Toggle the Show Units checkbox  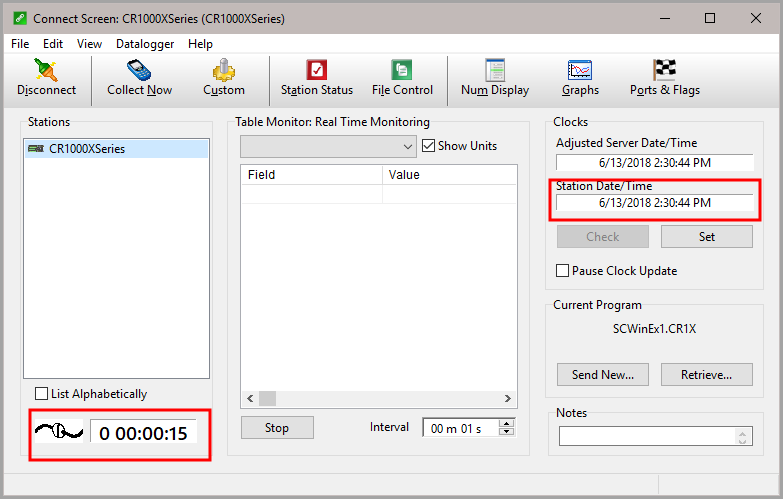(x=428, y=146)
